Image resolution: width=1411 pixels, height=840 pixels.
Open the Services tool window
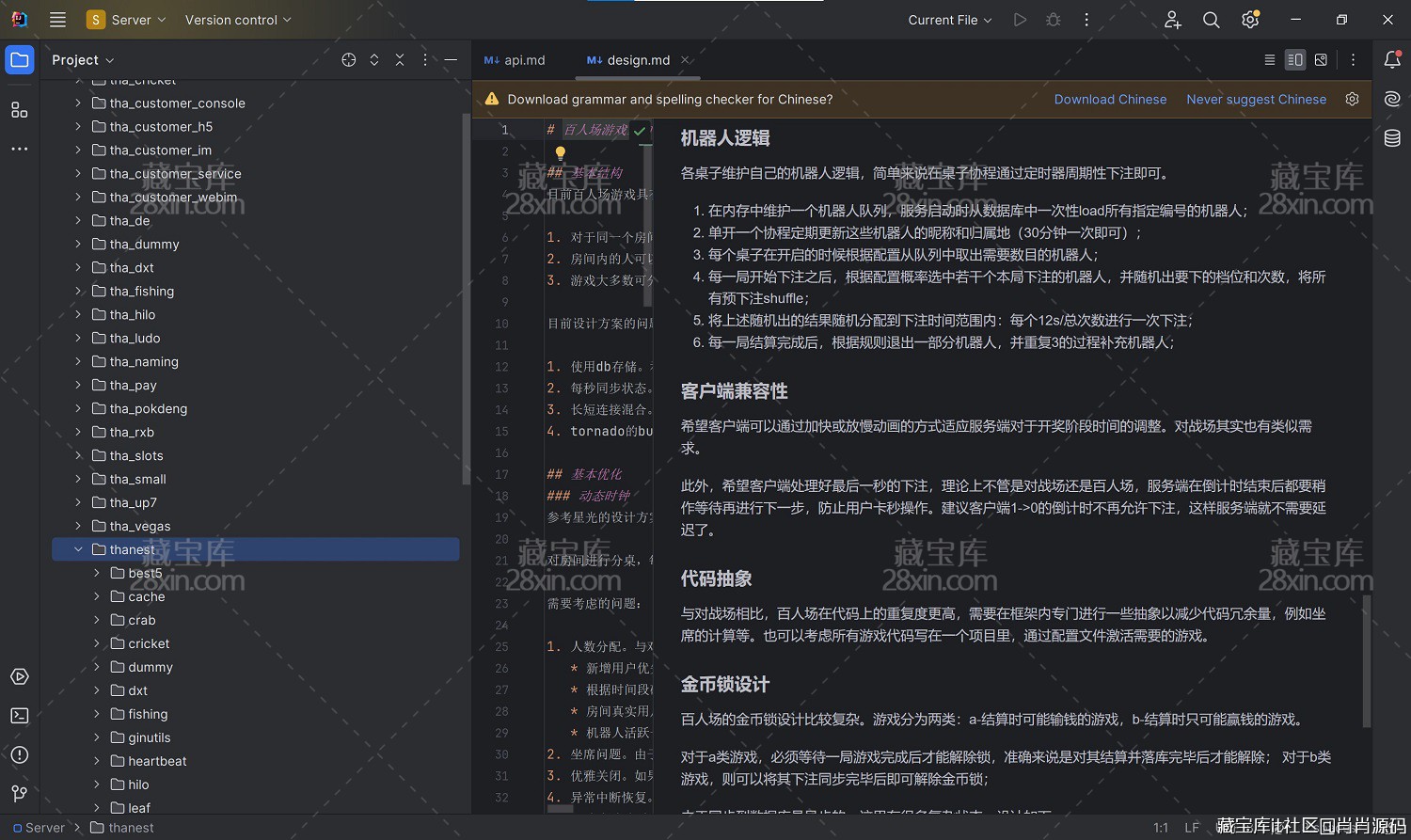(x=20, y=677)
